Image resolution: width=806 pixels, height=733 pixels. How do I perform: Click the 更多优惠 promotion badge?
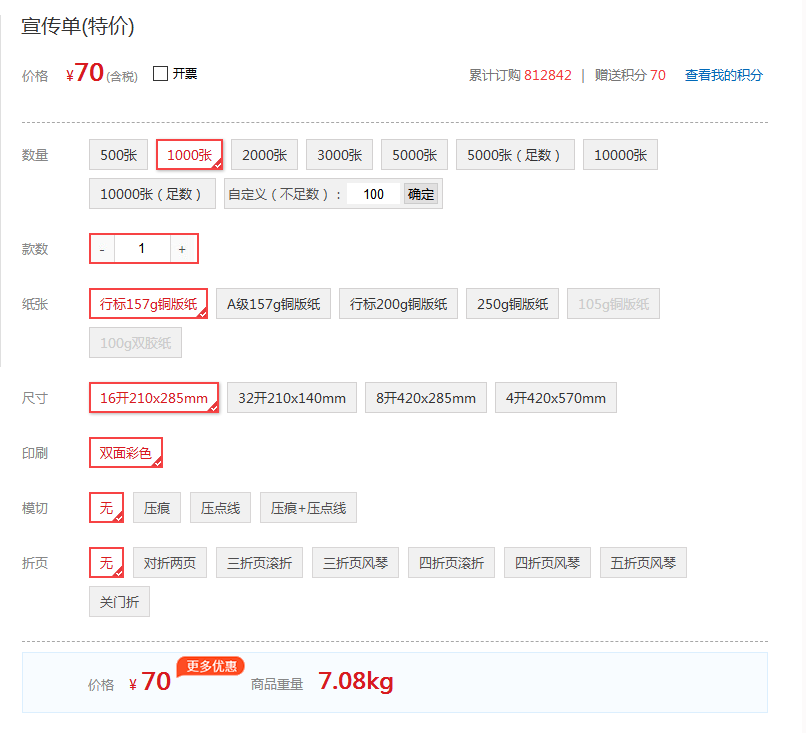pos(210,666)
